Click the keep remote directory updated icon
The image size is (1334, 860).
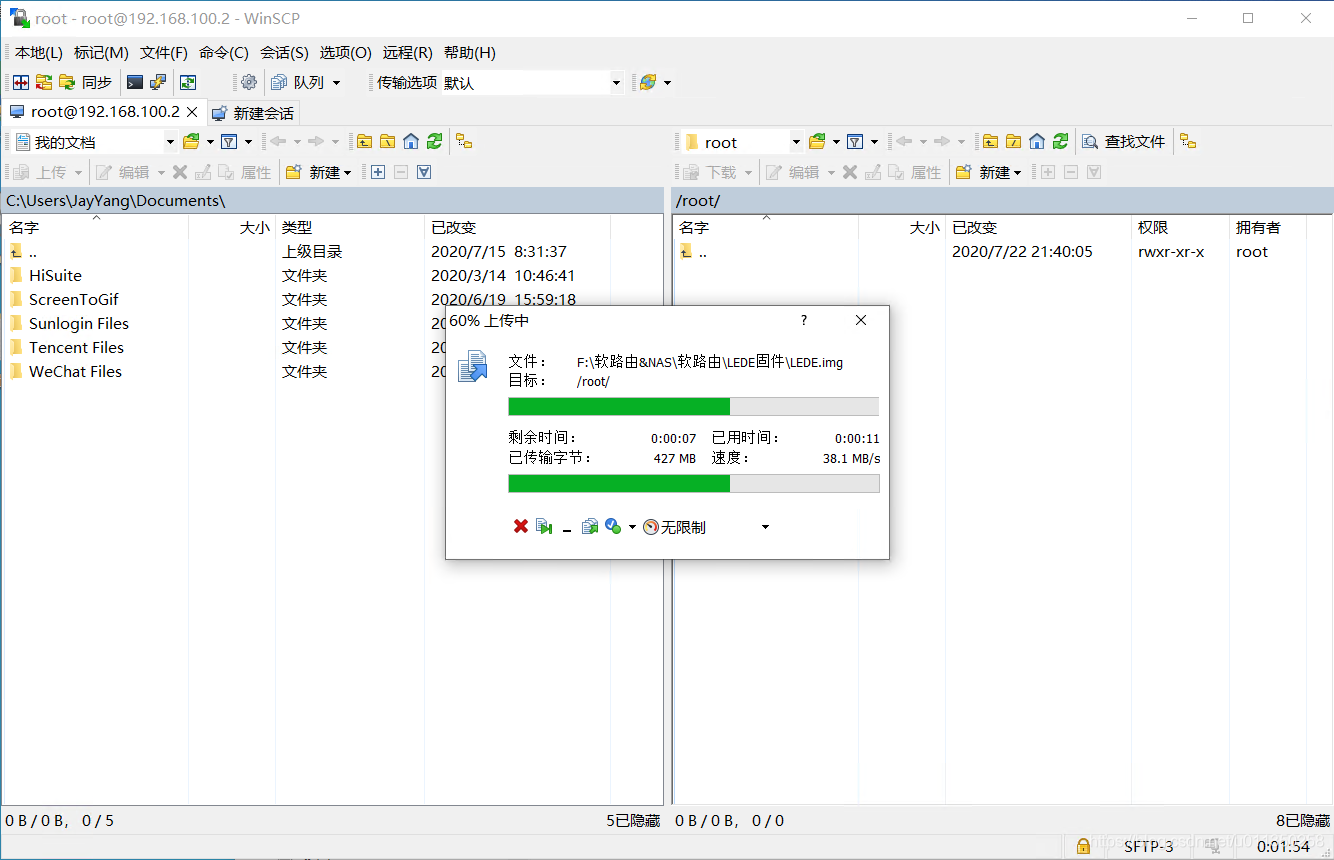(x=187, y=82)
